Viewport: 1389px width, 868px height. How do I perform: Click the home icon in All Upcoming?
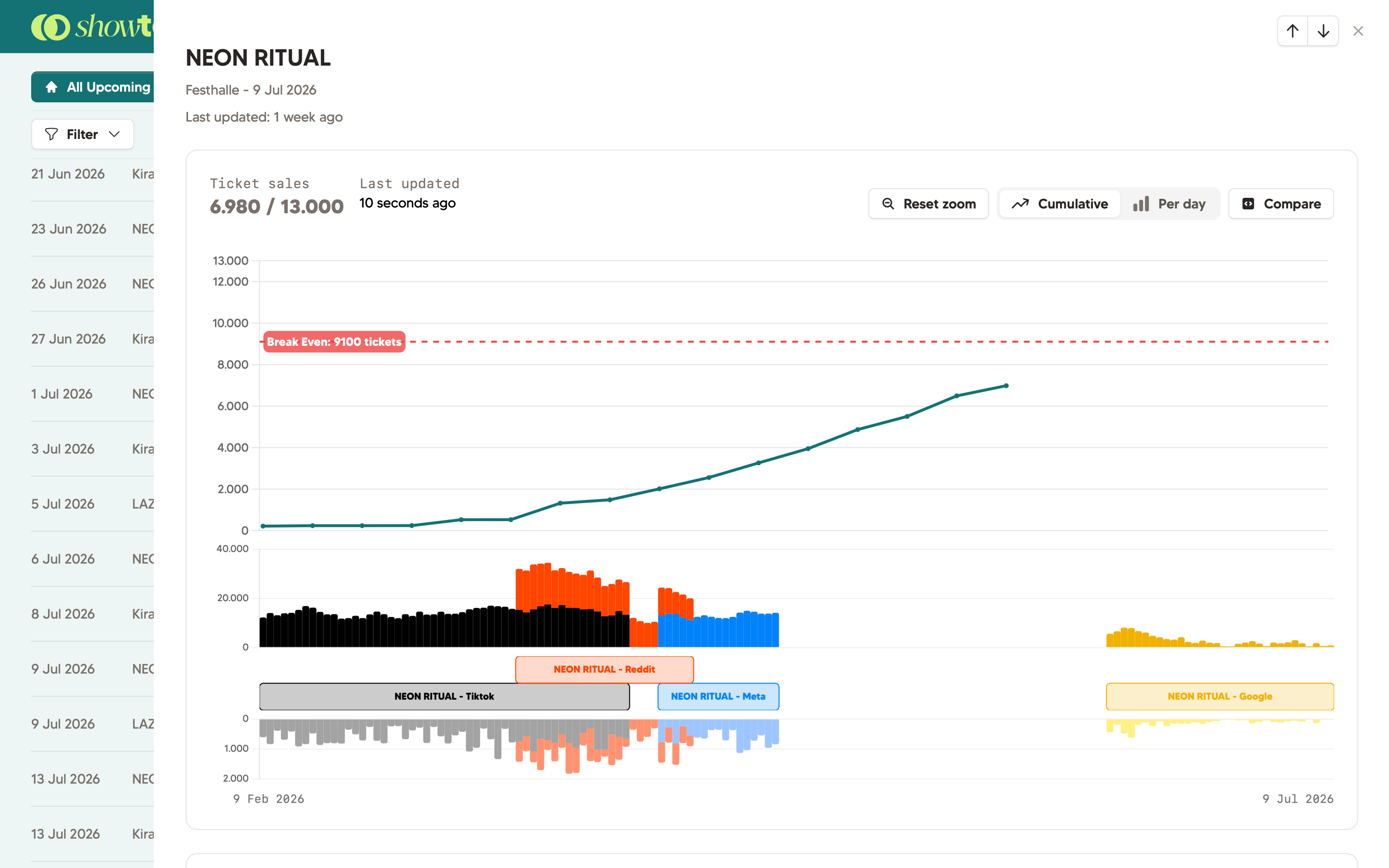point(51,87)
